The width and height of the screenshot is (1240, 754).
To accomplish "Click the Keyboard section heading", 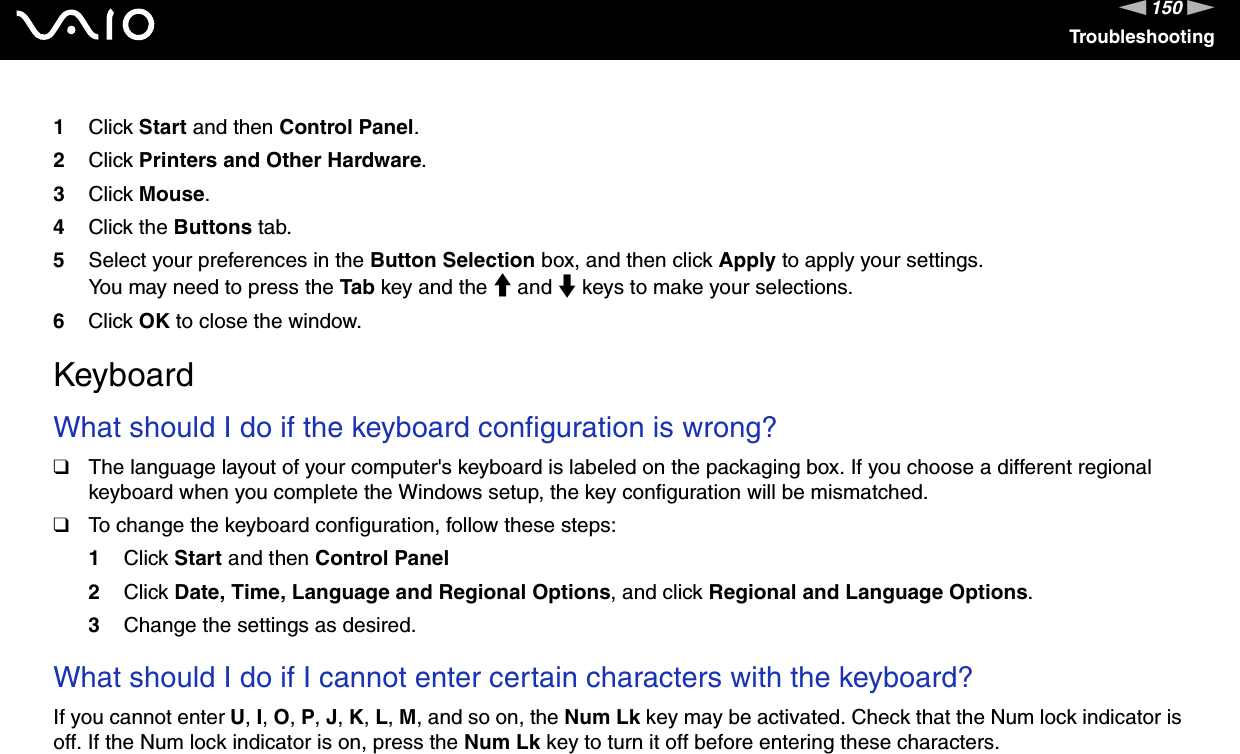I will pos(124,376).
